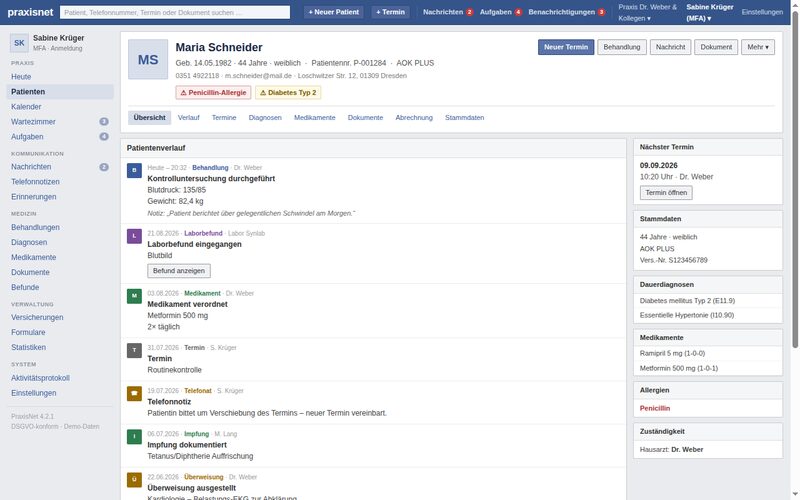Click the red Penicillin allergy text
This screenshot has height=500, width=800.
click(x=655, y=408)
